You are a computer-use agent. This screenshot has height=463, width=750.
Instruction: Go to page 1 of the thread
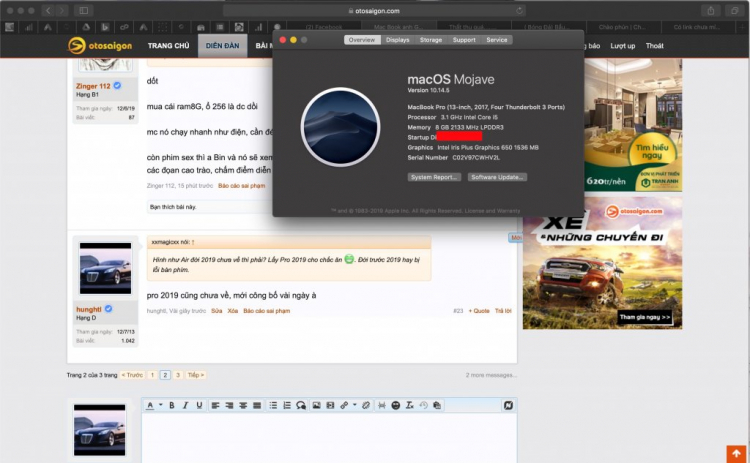coord(152,375)
